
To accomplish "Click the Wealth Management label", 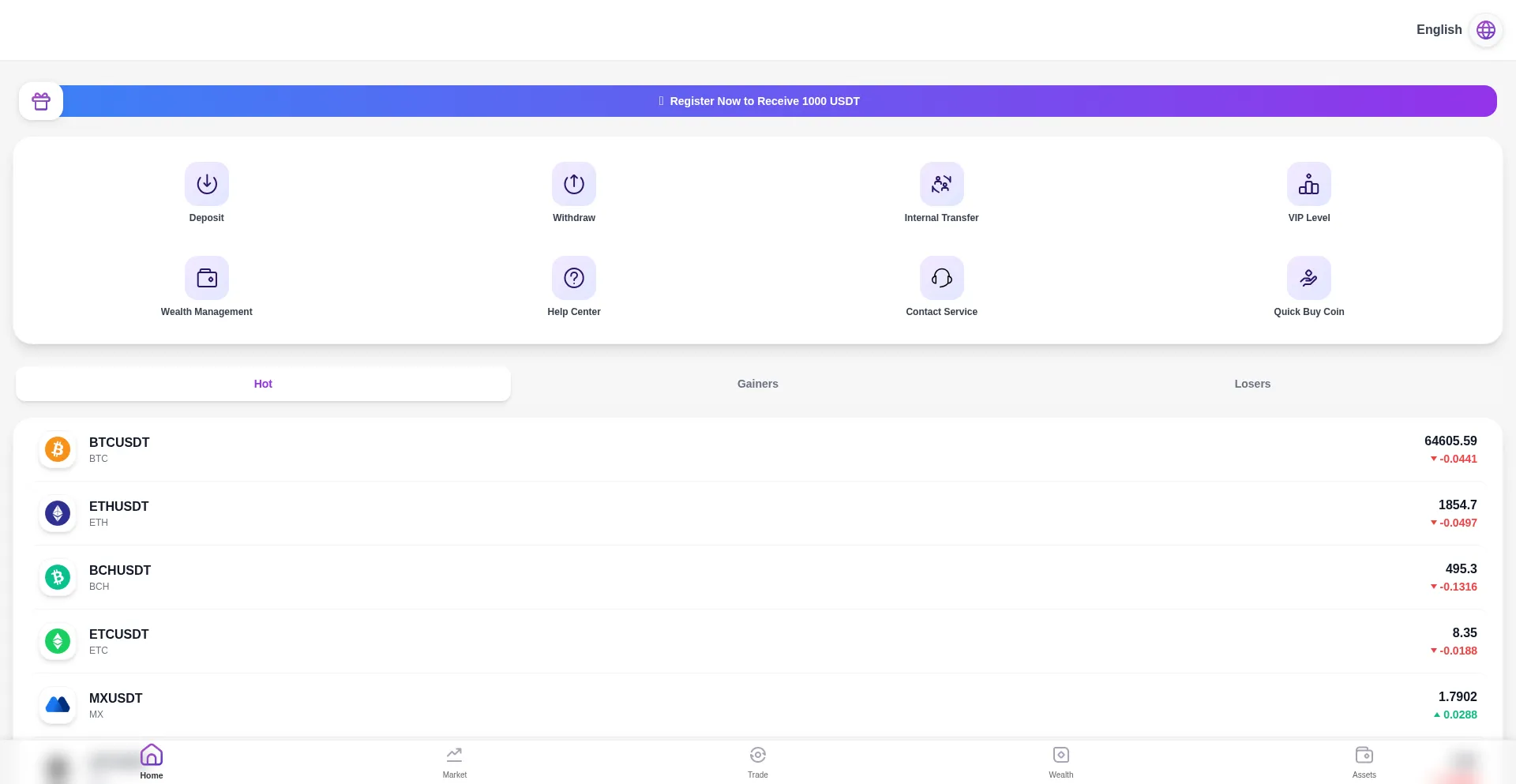I will point(207,312).
